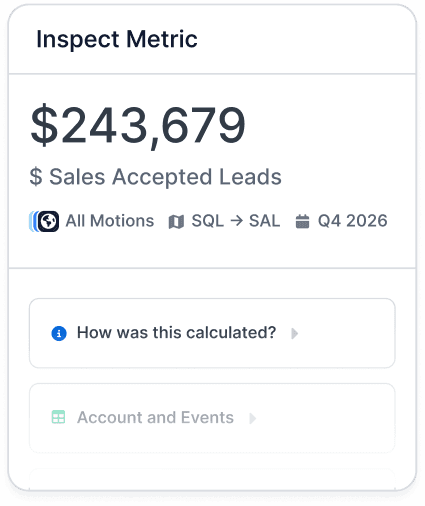This screenshot has height=506, width=425.
Task: Click the partially visible card below Account and Events
Action: [x=212, y=479]
